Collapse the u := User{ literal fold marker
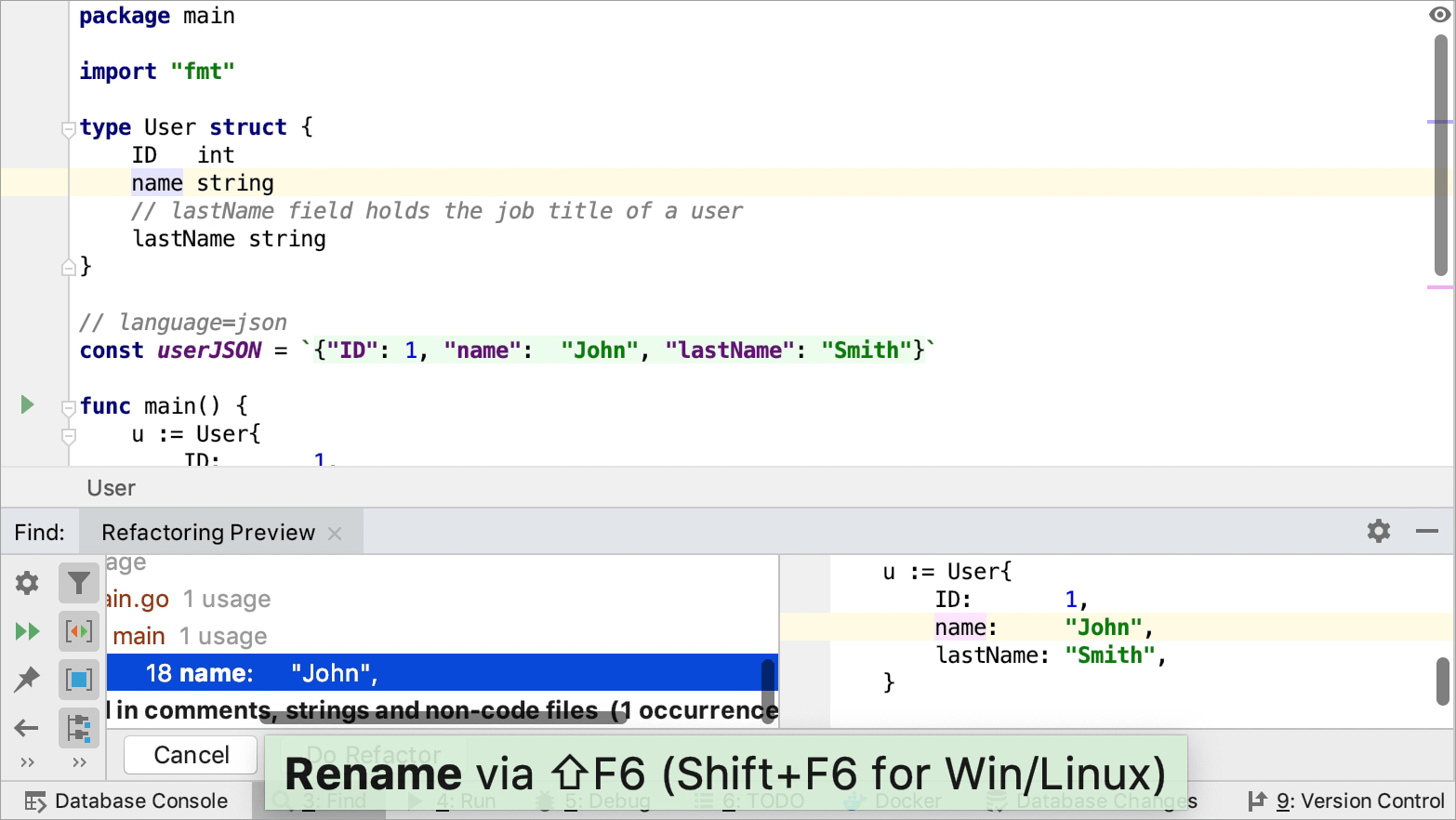The image size is (1456, 820). click(x=68, y=435)
